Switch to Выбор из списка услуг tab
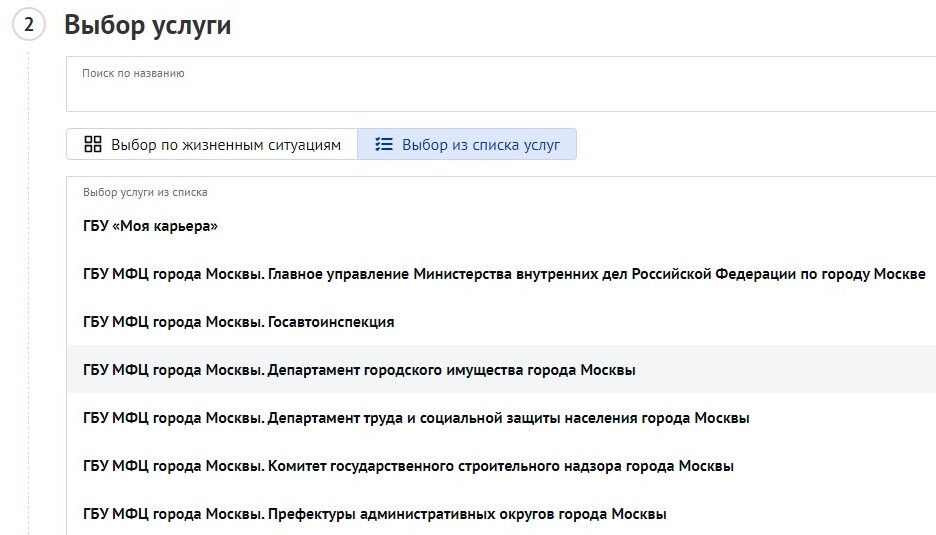Image resolution: width=936 pixels, height=535 pixels. coord(467,144)
